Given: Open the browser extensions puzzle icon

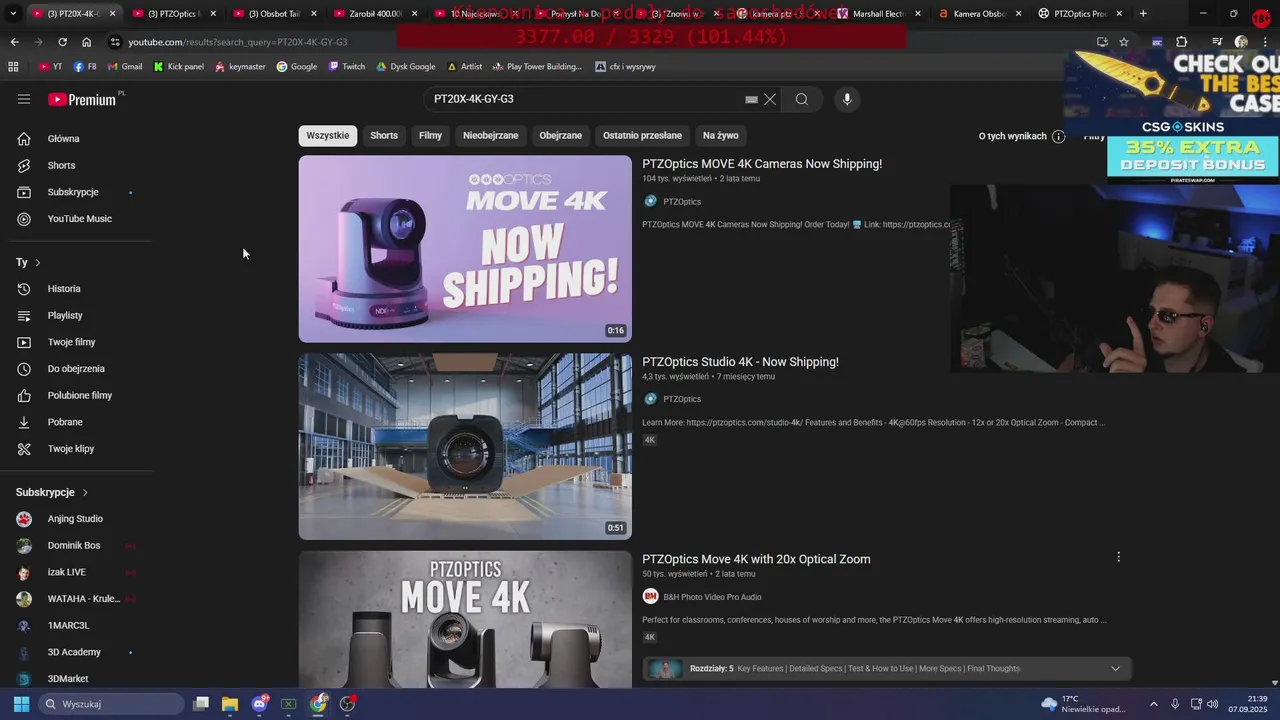Looking at the screenshot, I should click(1182, 42).
